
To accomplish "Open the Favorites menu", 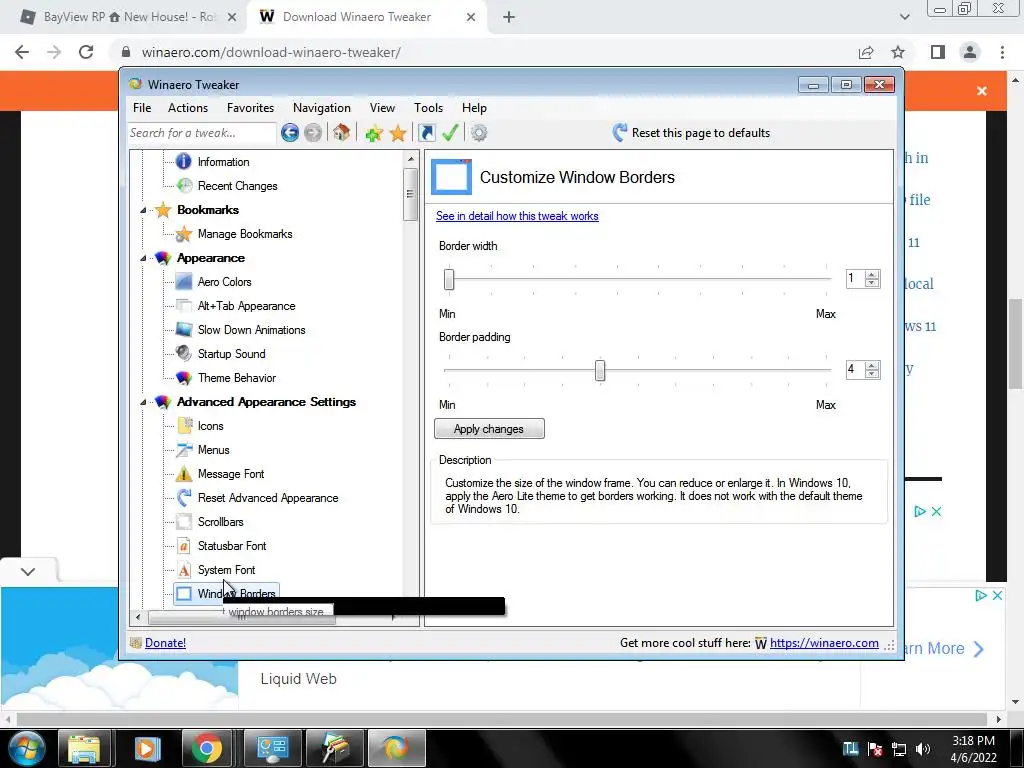I will (250, 108).
